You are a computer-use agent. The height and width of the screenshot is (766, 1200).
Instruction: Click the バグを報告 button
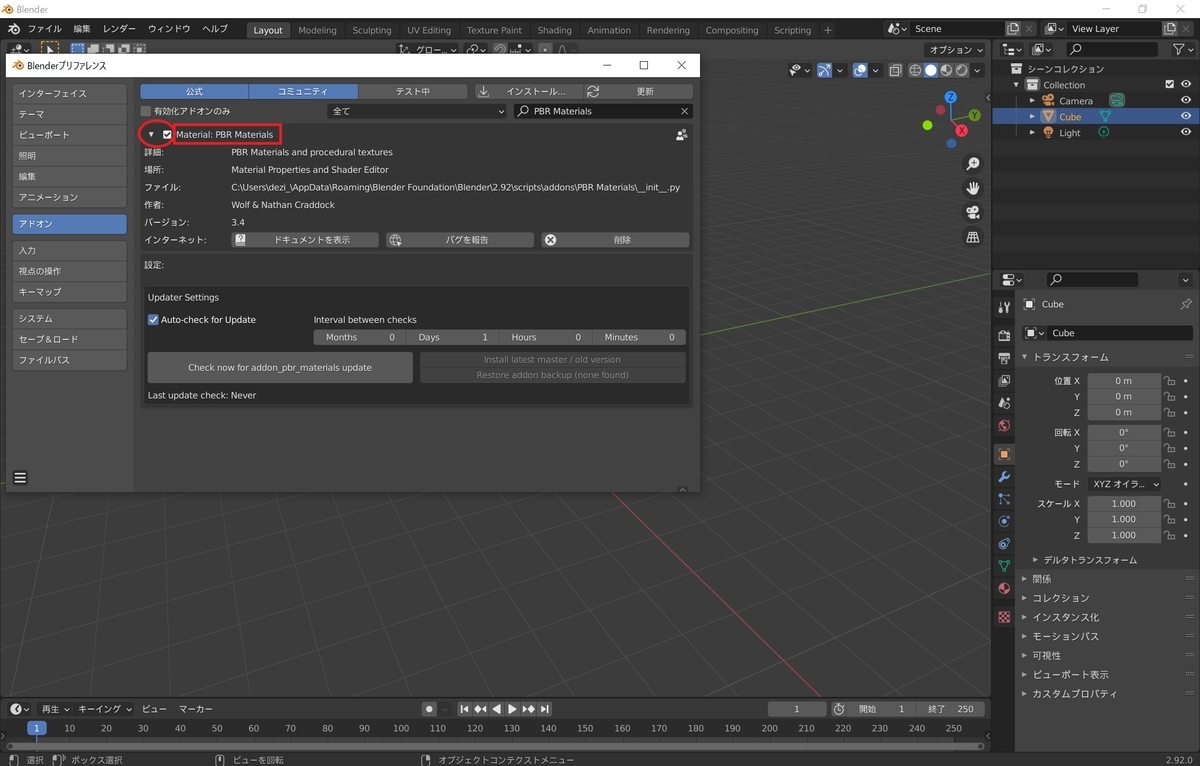click(x=460, y=240)
